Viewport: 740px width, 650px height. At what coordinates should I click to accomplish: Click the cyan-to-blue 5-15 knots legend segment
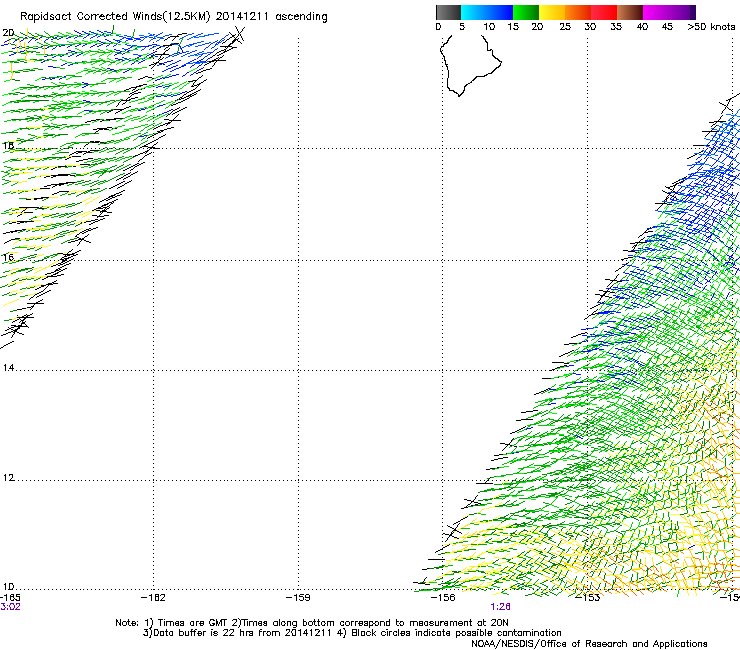(487, 12)
